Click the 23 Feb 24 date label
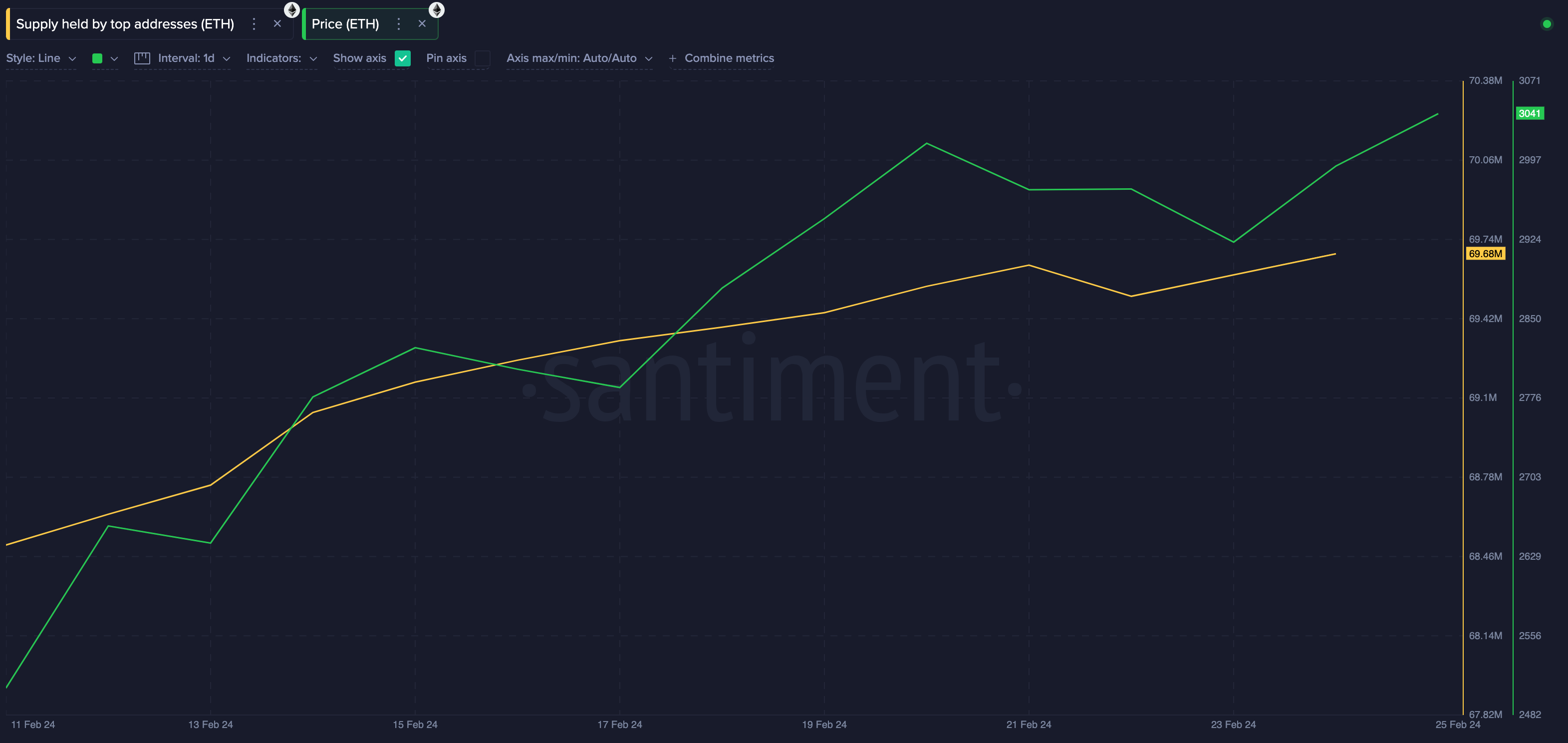 point(1233,725)
